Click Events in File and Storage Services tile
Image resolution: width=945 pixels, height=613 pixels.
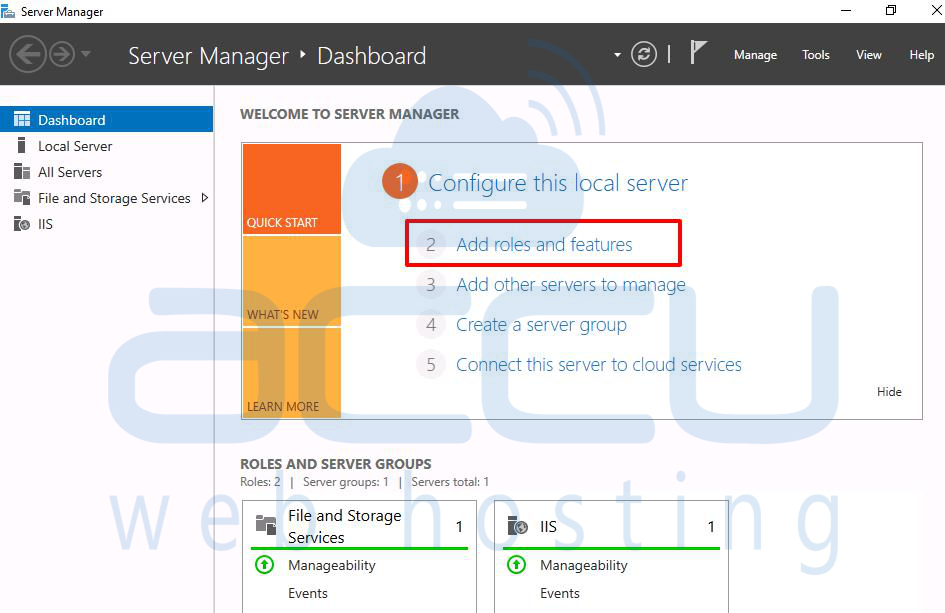coord(307,593)
